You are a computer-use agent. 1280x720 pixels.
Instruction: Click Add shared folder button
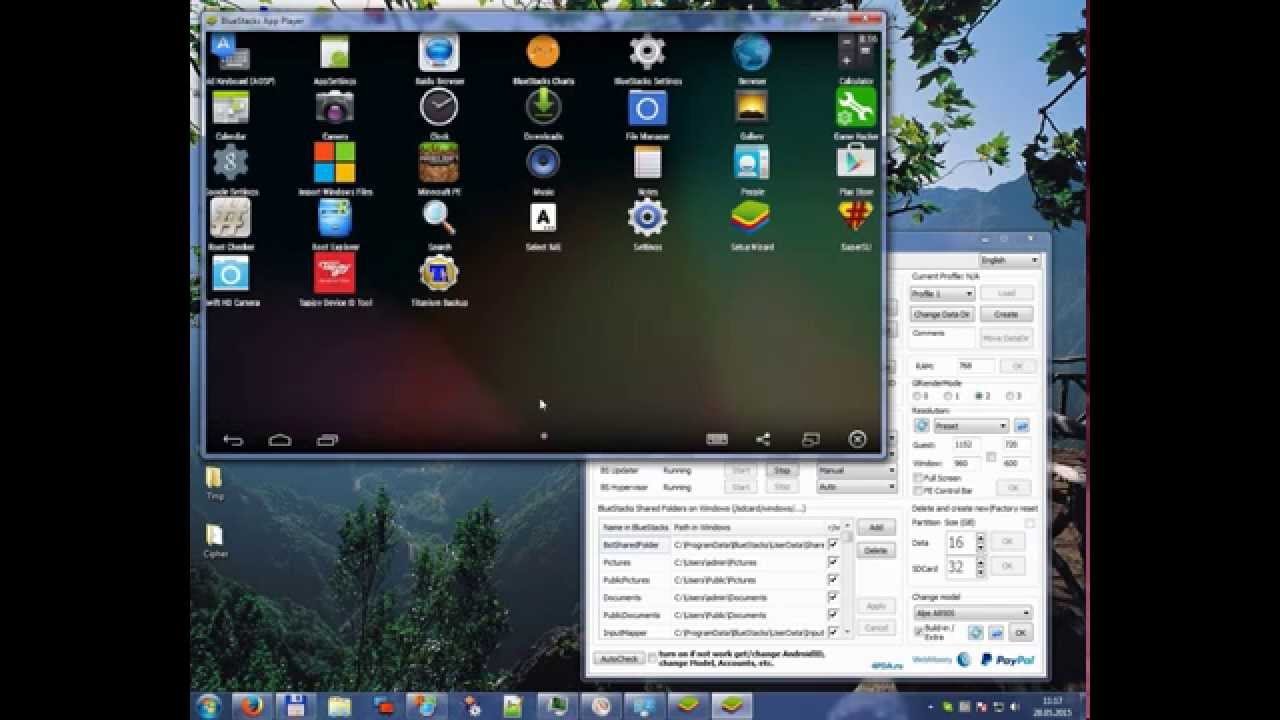pos(876,527)
